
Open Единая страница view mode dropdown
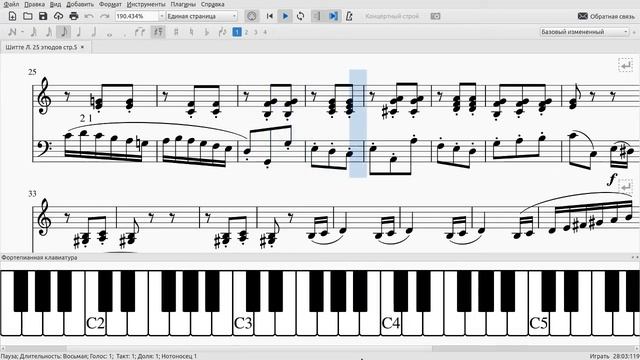tap(202, 16)
